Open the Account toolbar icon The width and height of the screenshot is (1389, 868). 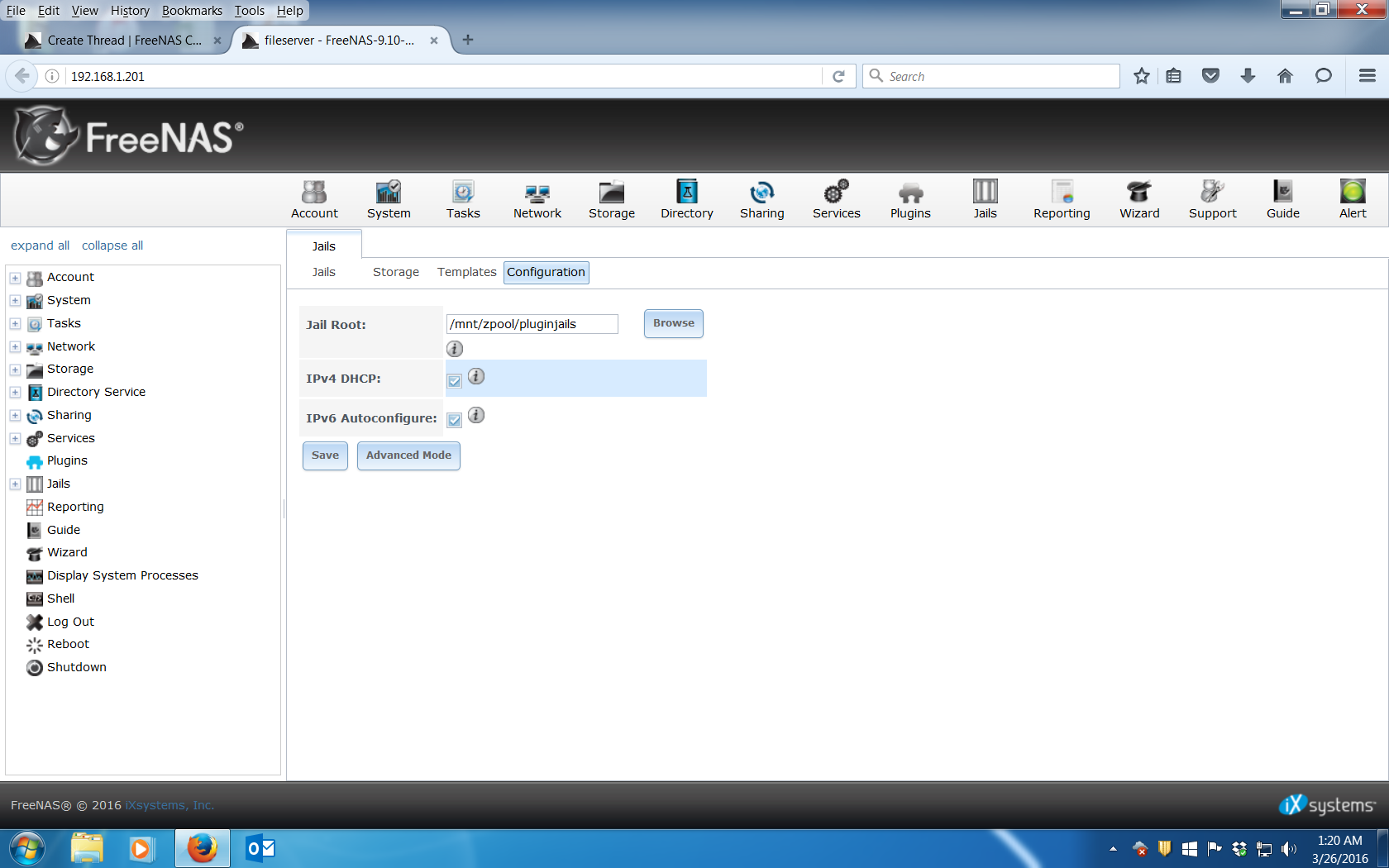314,200
